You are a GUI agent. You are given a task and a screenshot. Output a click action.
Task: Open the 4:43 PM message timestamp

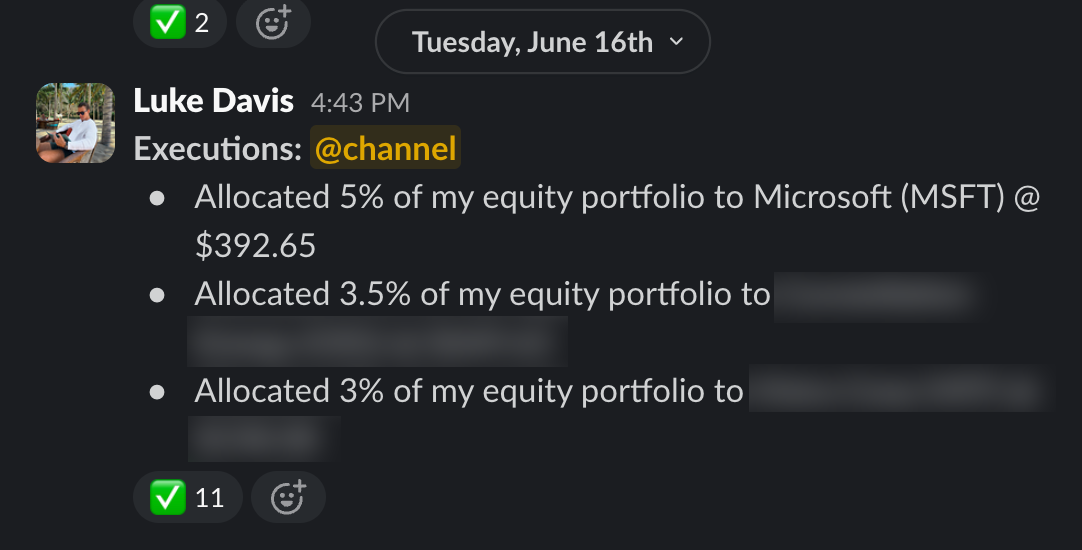point(360,104)
